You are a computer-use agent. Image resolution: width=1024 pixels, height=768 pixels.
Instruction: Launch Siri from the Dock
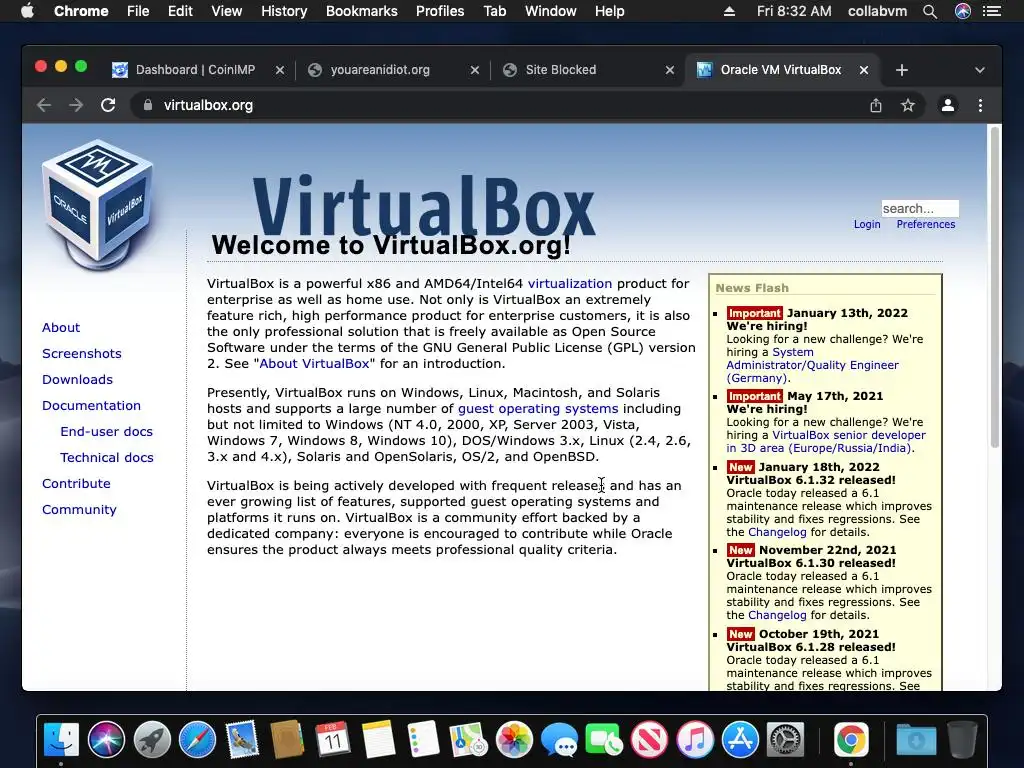106,740
